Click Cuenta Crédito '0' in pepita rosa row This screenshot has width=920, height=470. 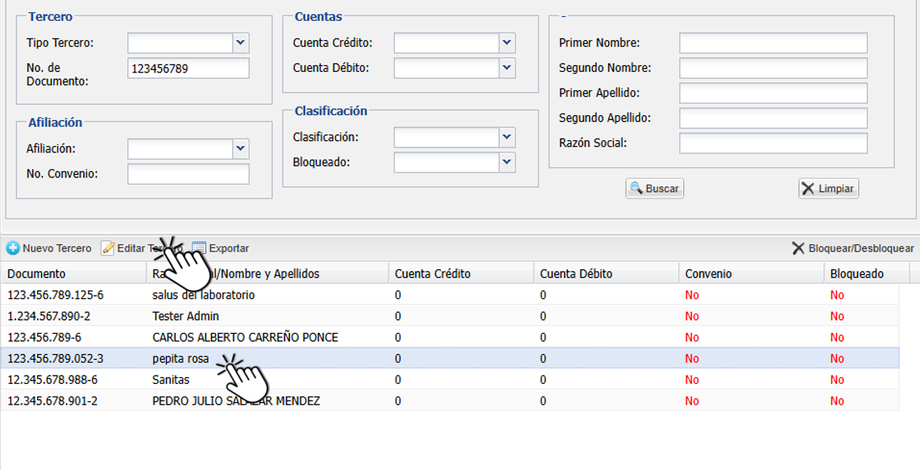click(x=398, y=359)
